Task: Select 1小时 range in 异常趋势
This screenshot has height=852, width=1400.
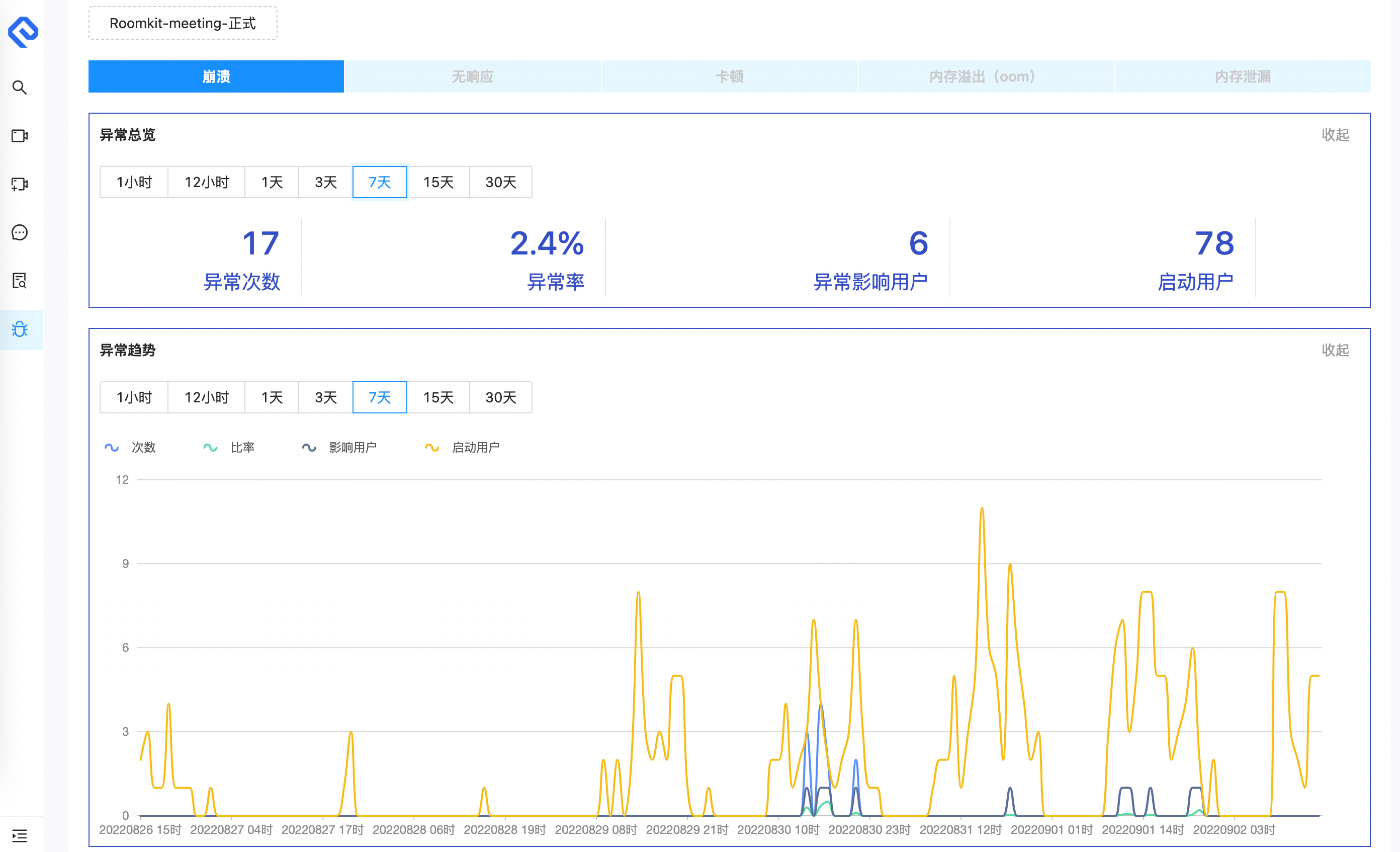Action: tap(134, 397)
